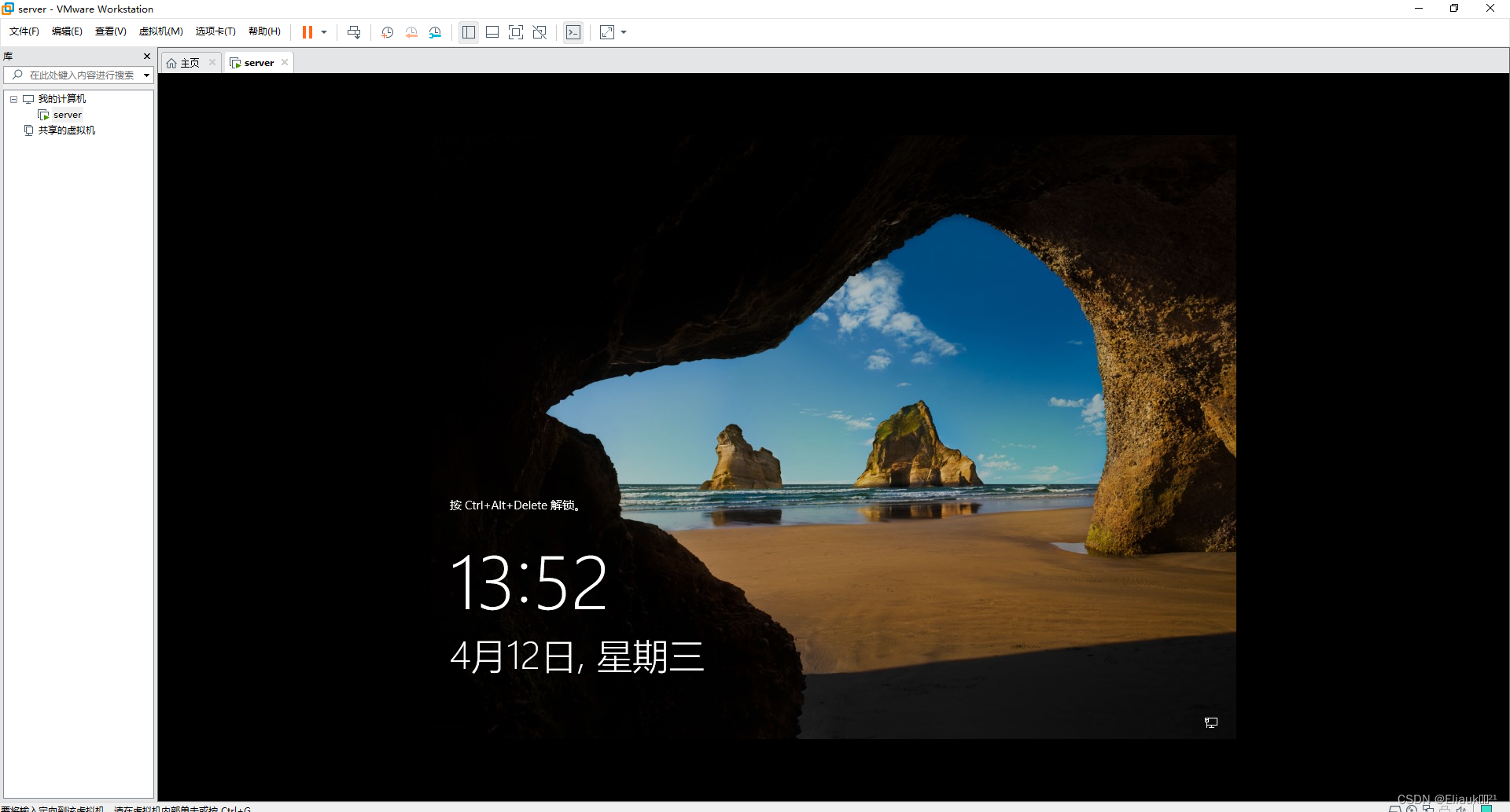1510x812 pixels.
Task: Open the 文件(F) menu
Action: (24, 31)
